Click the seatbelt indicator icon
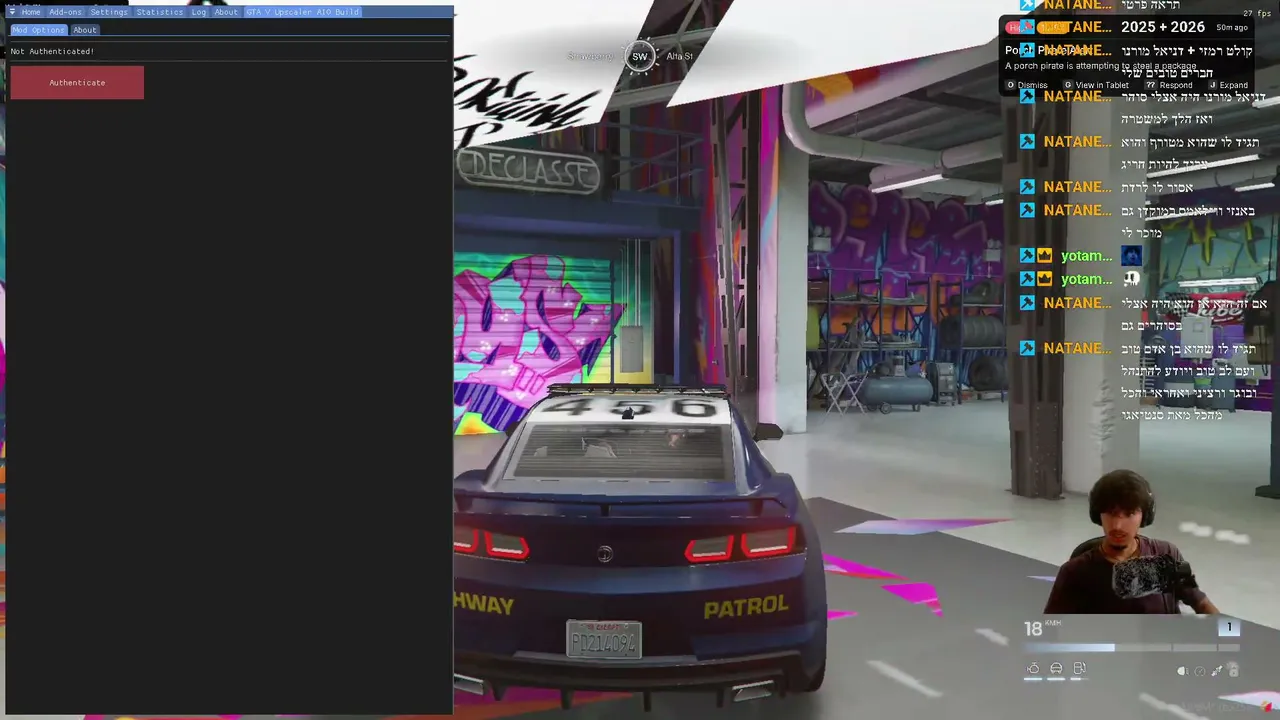1280x720 pixels. [x=1217, y=671]
